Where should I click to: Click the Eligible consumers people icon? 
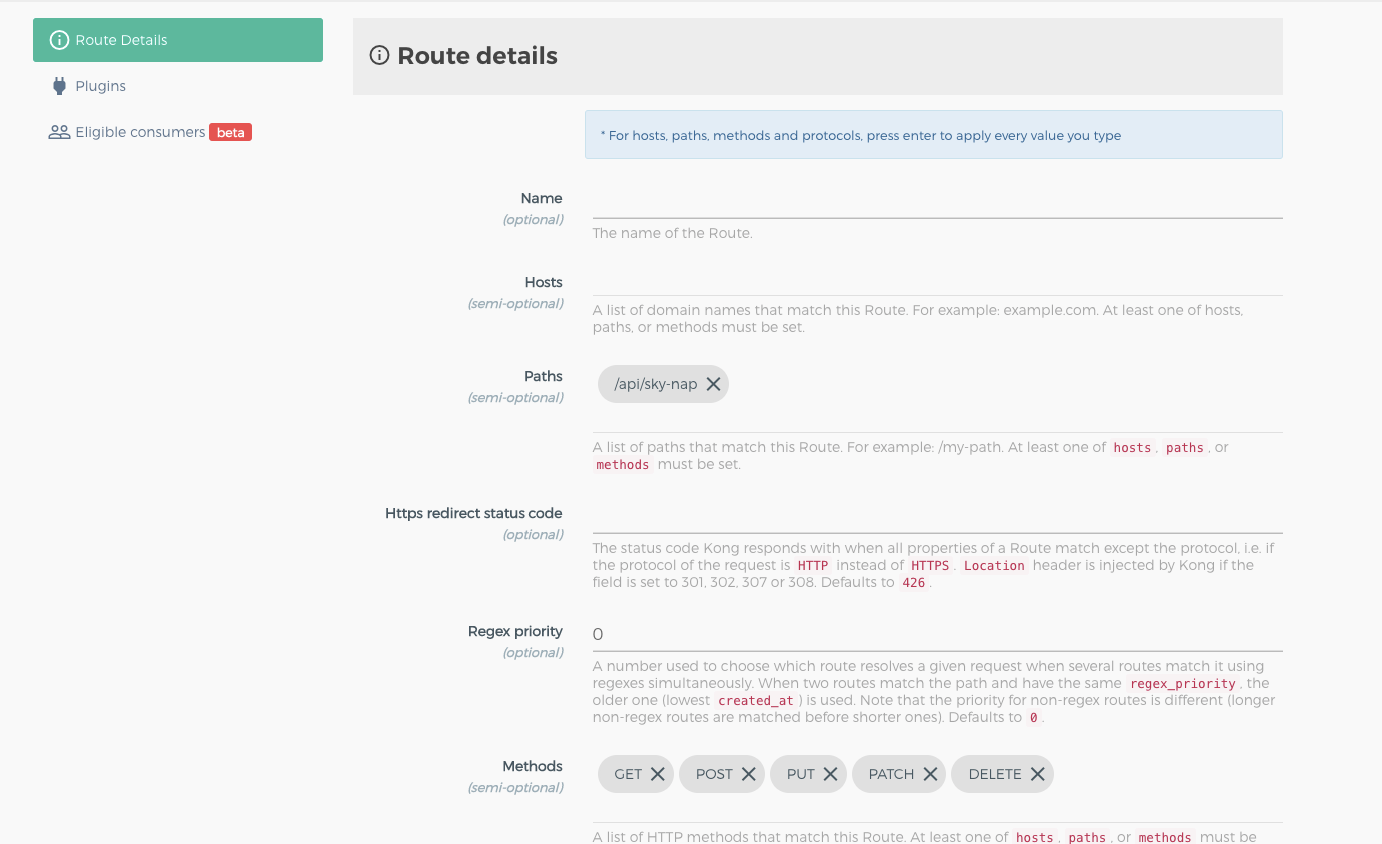click(x=59, y=132)
